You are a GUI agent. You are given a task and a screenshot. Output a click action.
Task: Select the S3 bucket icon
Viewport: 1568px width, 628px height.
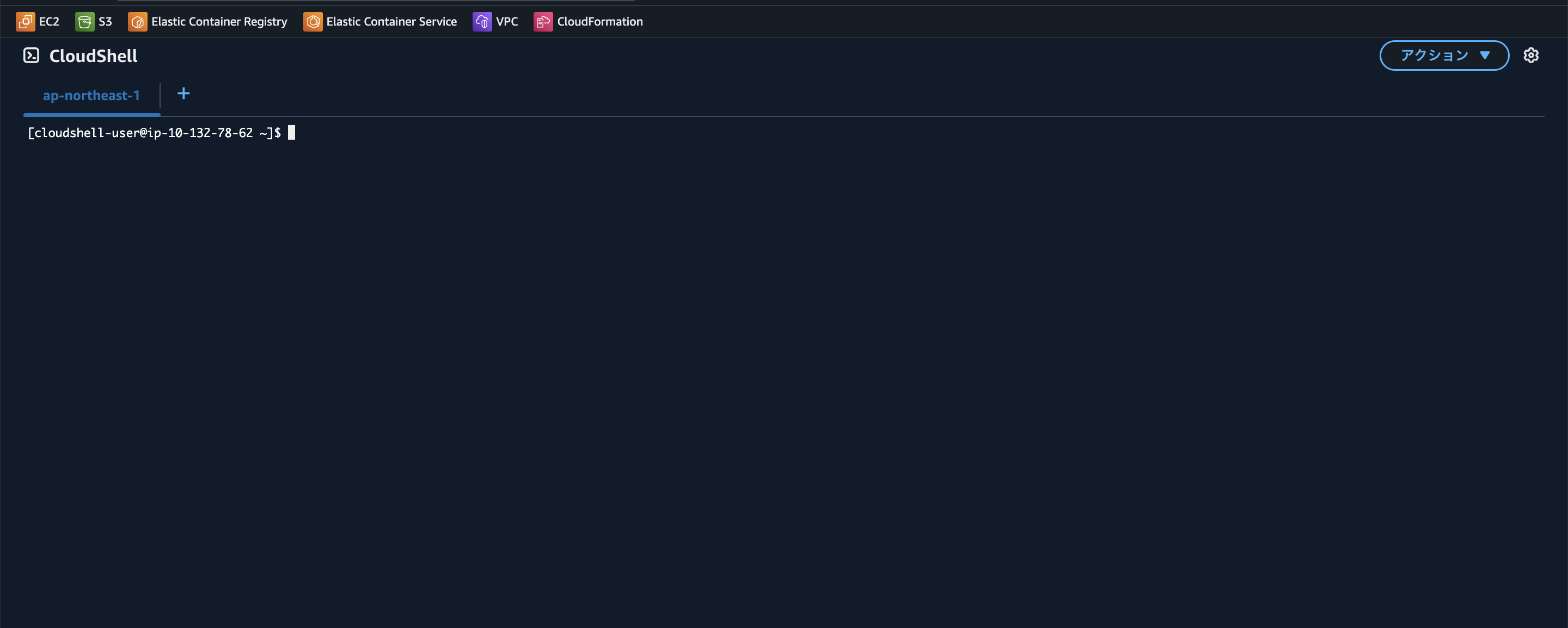[84, 21]
